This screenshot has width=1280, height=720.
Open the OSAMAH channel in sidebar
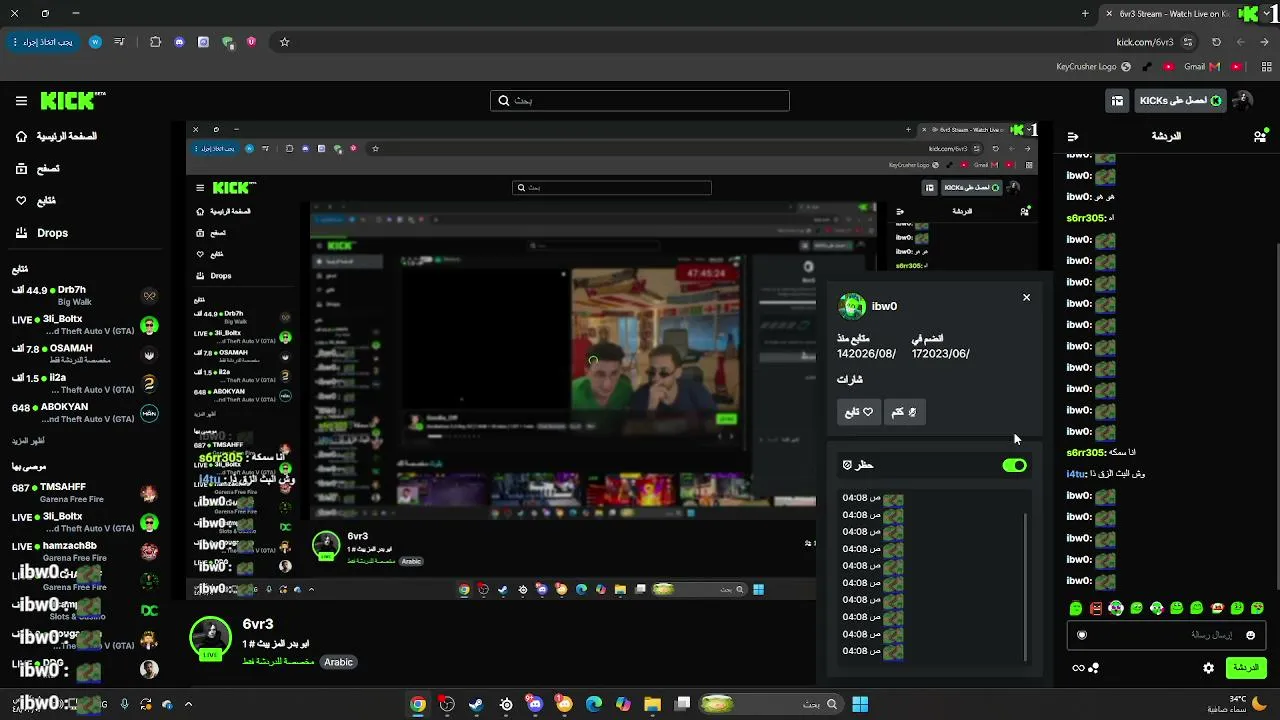tap(85, 354)
